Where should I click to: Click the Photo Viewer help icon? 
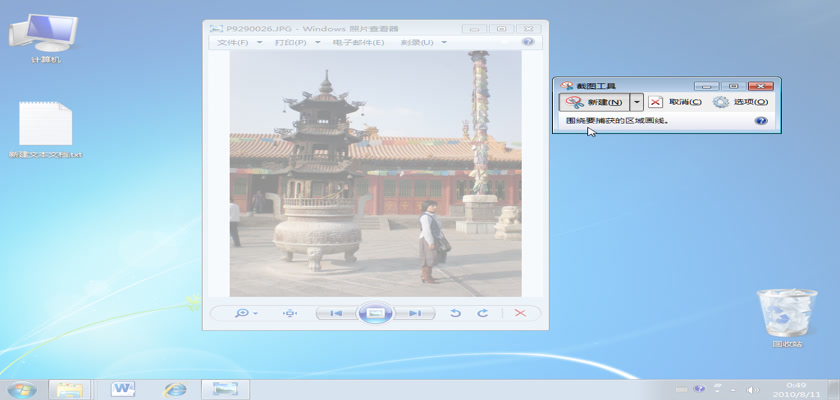528,43
